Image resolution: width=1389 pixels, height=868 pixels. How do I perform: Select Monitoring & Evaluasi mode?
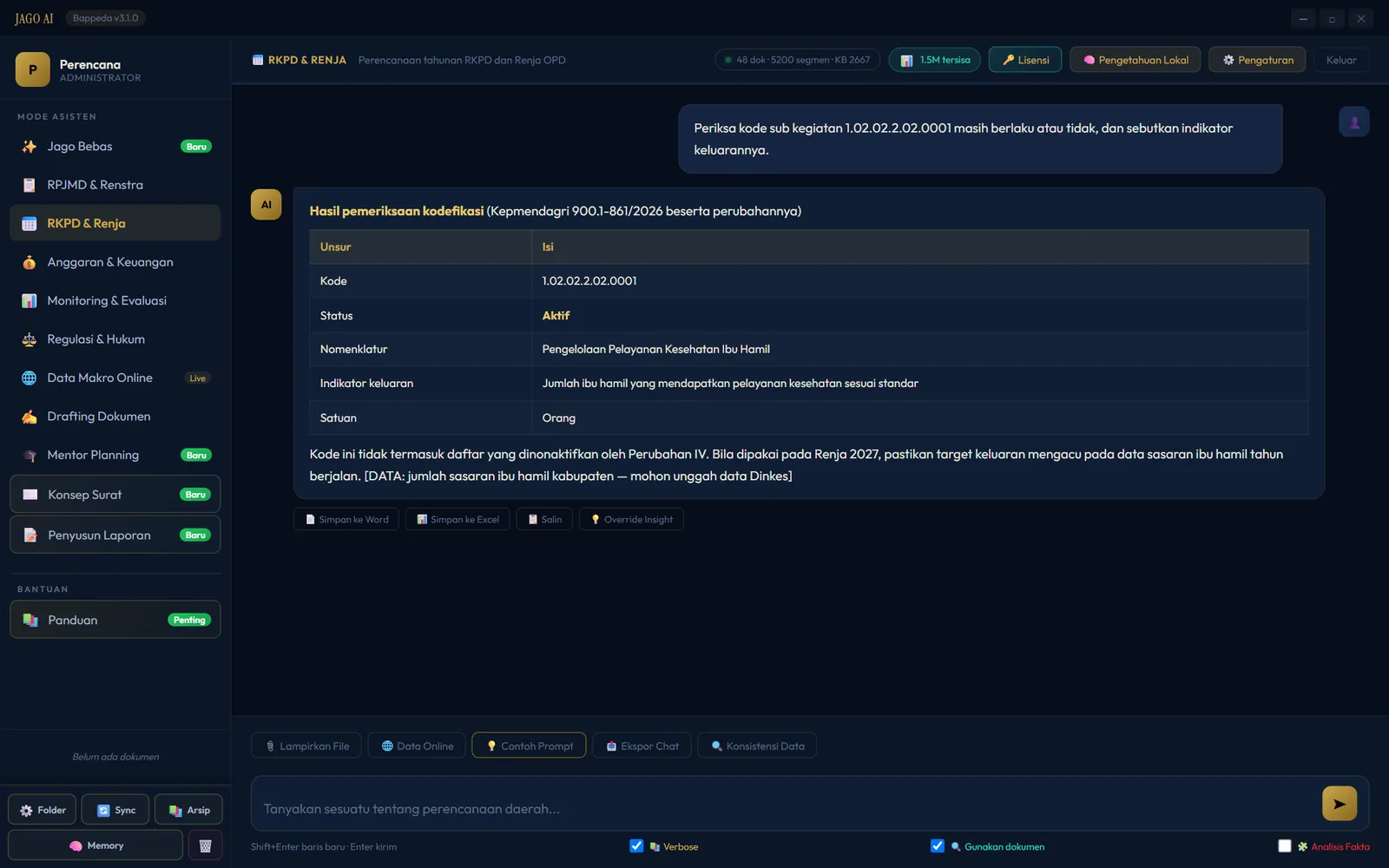(x=115, y=300)
